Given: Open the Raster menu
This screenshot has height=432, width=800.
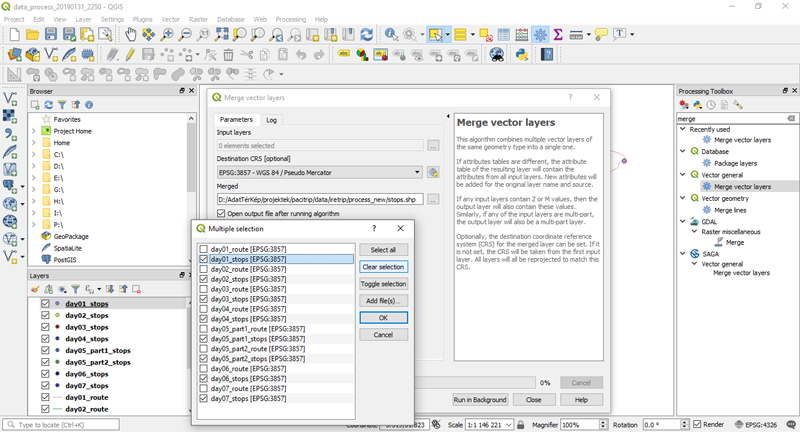Looking at the screenshot, I should (x=198, y=19).
